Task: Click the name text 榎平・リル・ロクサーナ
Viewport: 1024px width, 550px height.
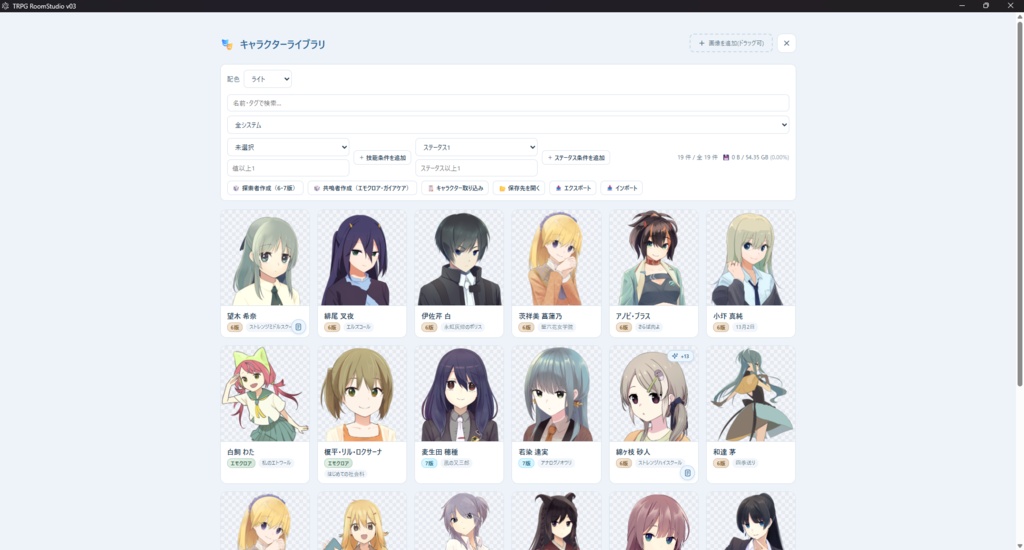Action: pos(353,452)
